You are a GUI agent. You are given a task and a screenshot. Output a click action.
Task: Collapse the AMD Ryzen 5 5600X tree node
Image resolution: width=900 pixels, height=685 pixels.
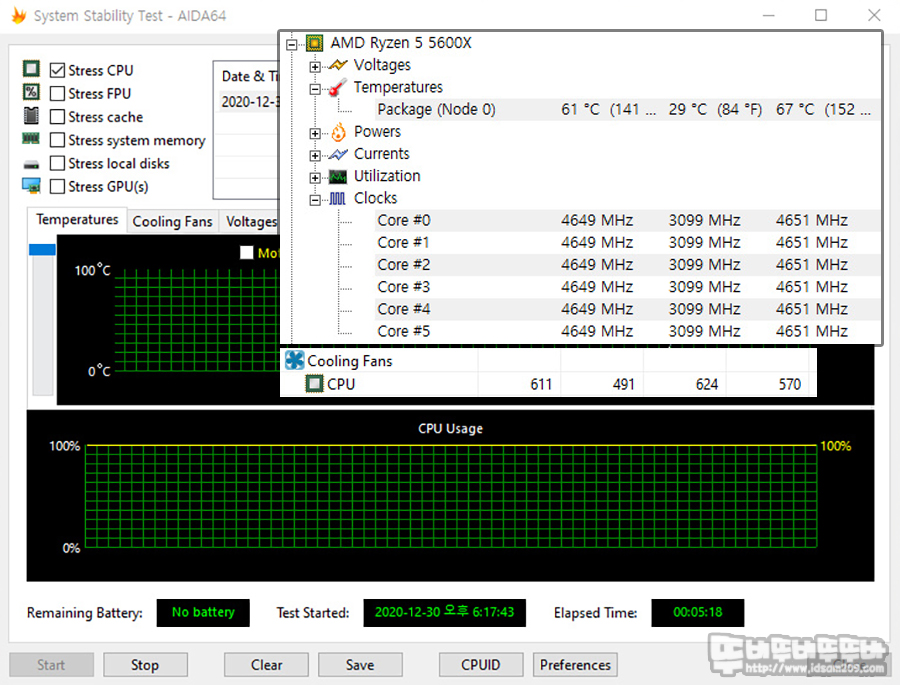(292, 44)
